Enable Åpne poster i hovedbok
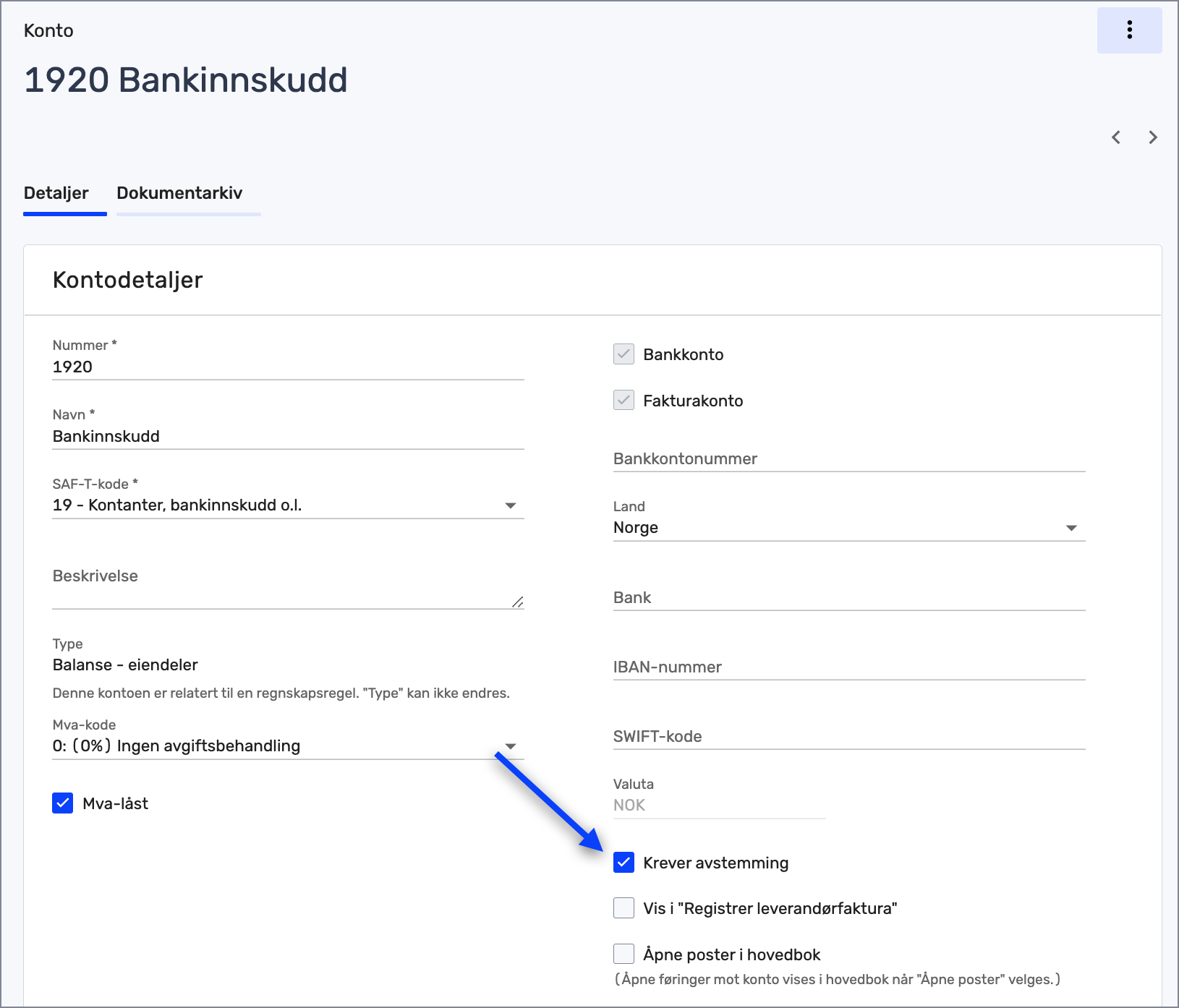The width and height of the screenshot is (1179, 1008). [x=623, y=954]
